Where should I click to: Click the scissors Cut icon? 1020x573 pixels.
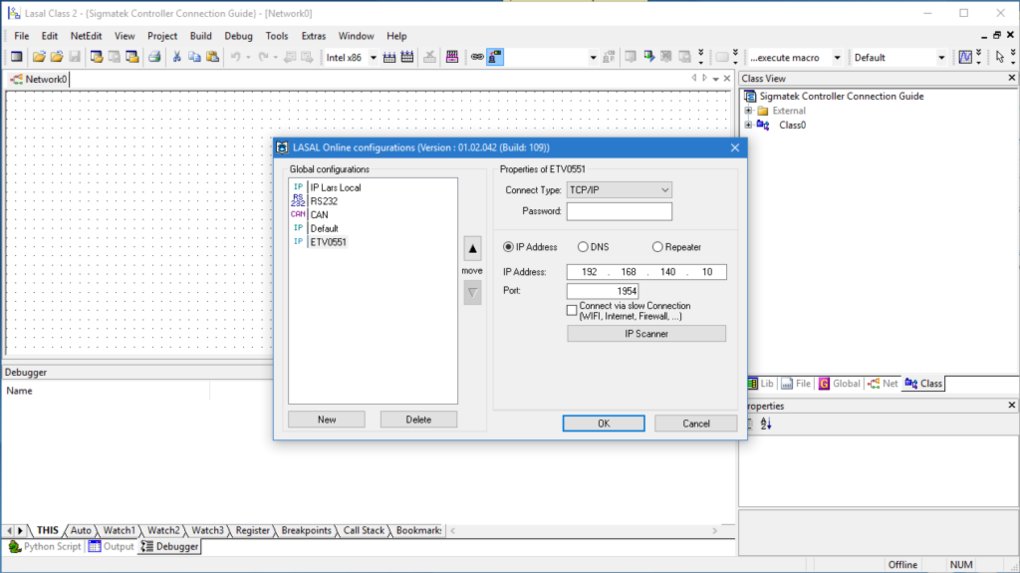click(176, 57)
